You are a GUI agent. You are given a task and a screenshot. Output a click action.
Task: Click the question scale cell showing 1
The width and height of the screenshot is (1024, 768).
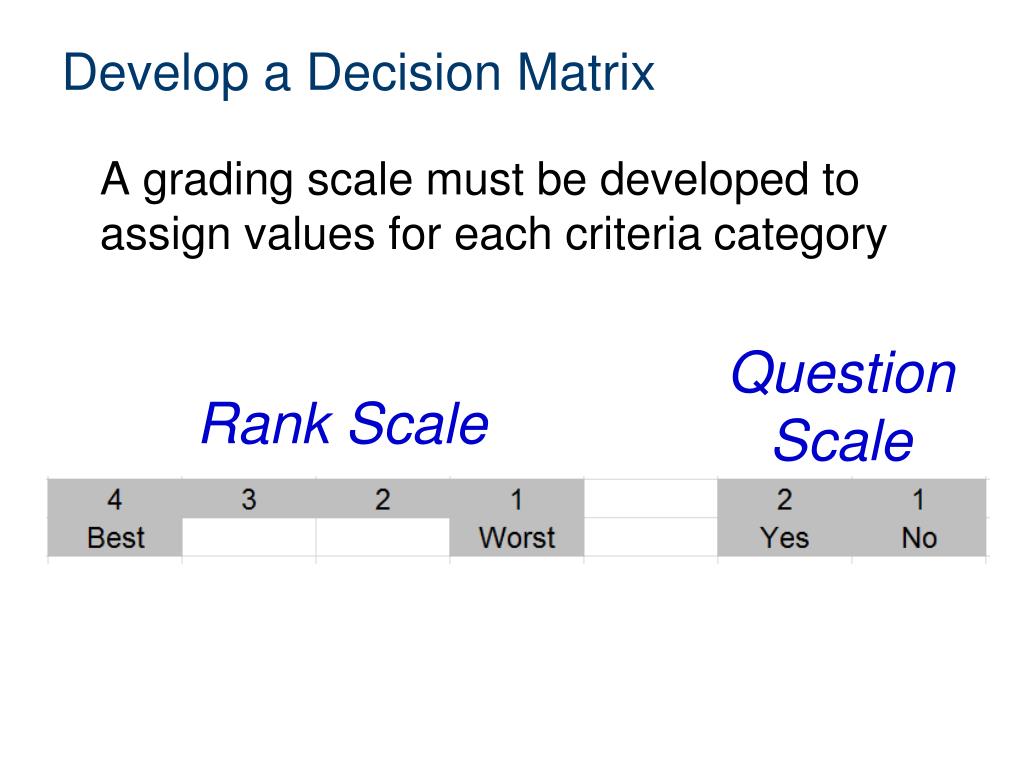[x=918, y=499]
